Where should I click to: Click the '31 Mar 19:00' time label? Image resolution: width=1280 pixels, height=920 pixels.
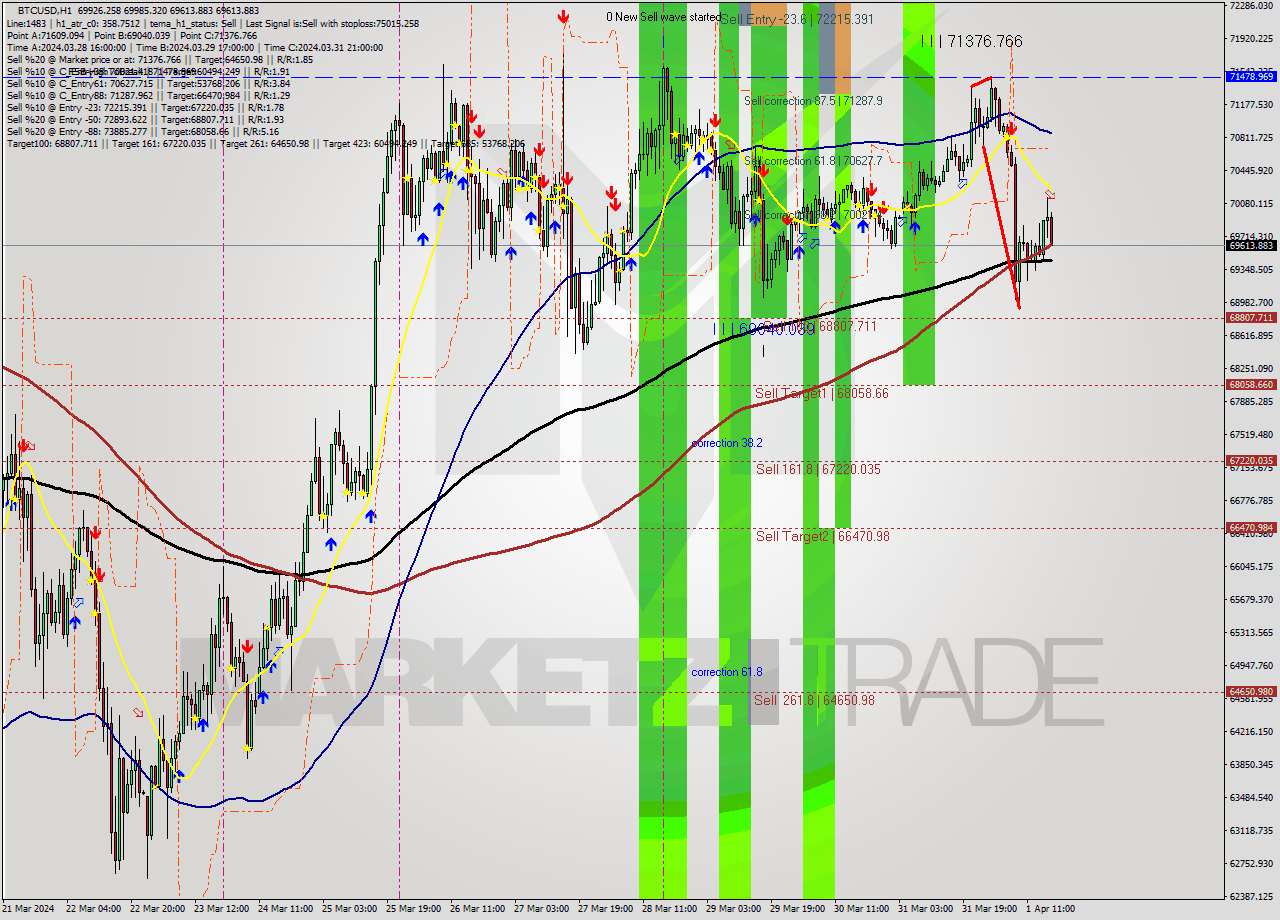tap(989, 909)
